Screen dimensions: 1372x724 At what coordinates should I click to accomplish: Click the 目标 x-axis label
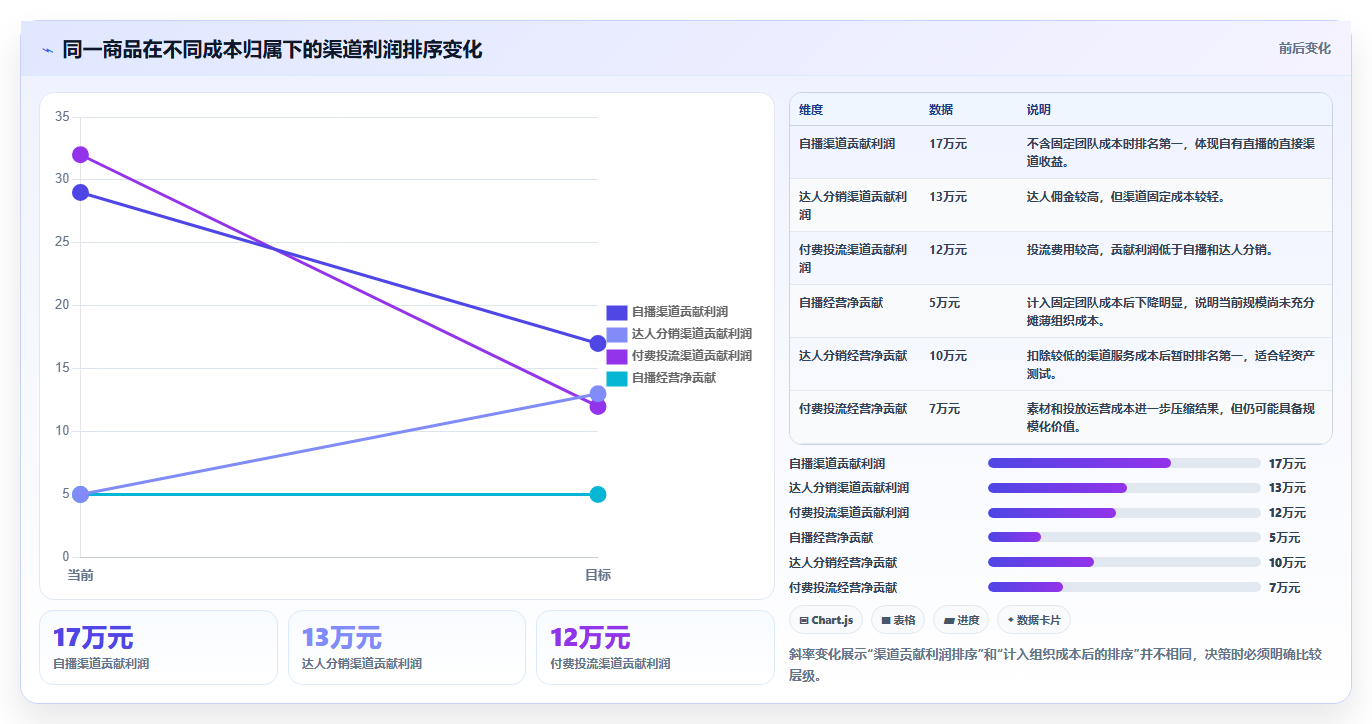[x=598, y=575]
